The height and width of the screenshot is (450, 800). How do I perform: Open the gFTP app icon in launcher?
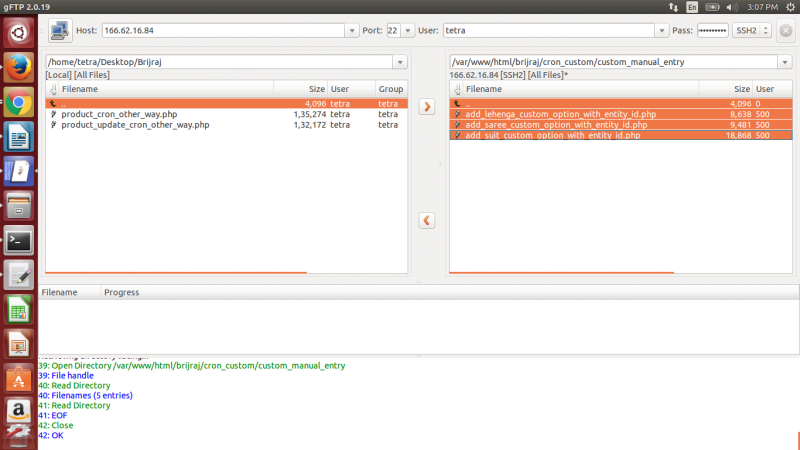pyautogui.click(x=19, y=171)
